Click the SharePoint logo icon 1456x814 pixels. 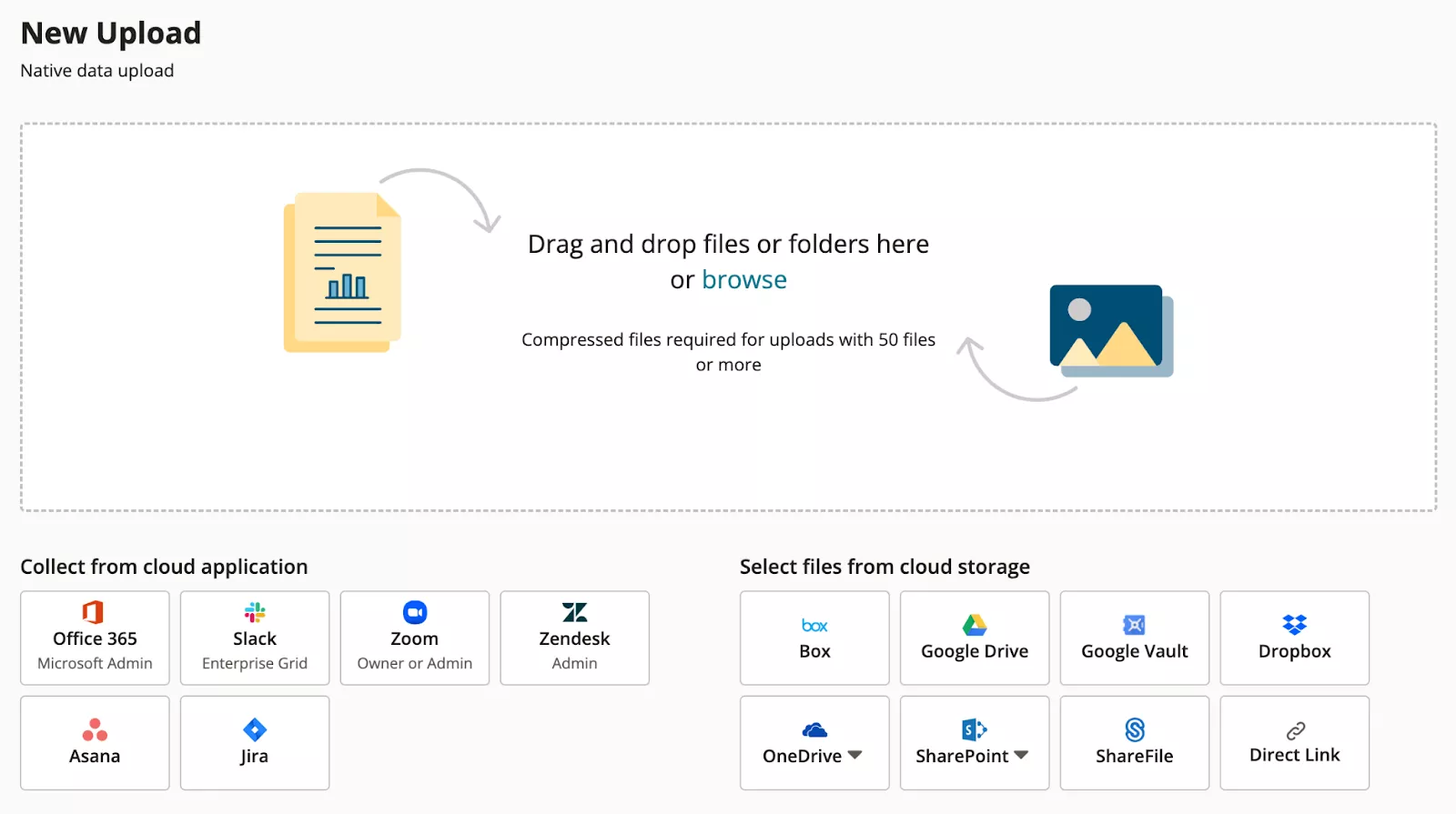click(974, 729)
